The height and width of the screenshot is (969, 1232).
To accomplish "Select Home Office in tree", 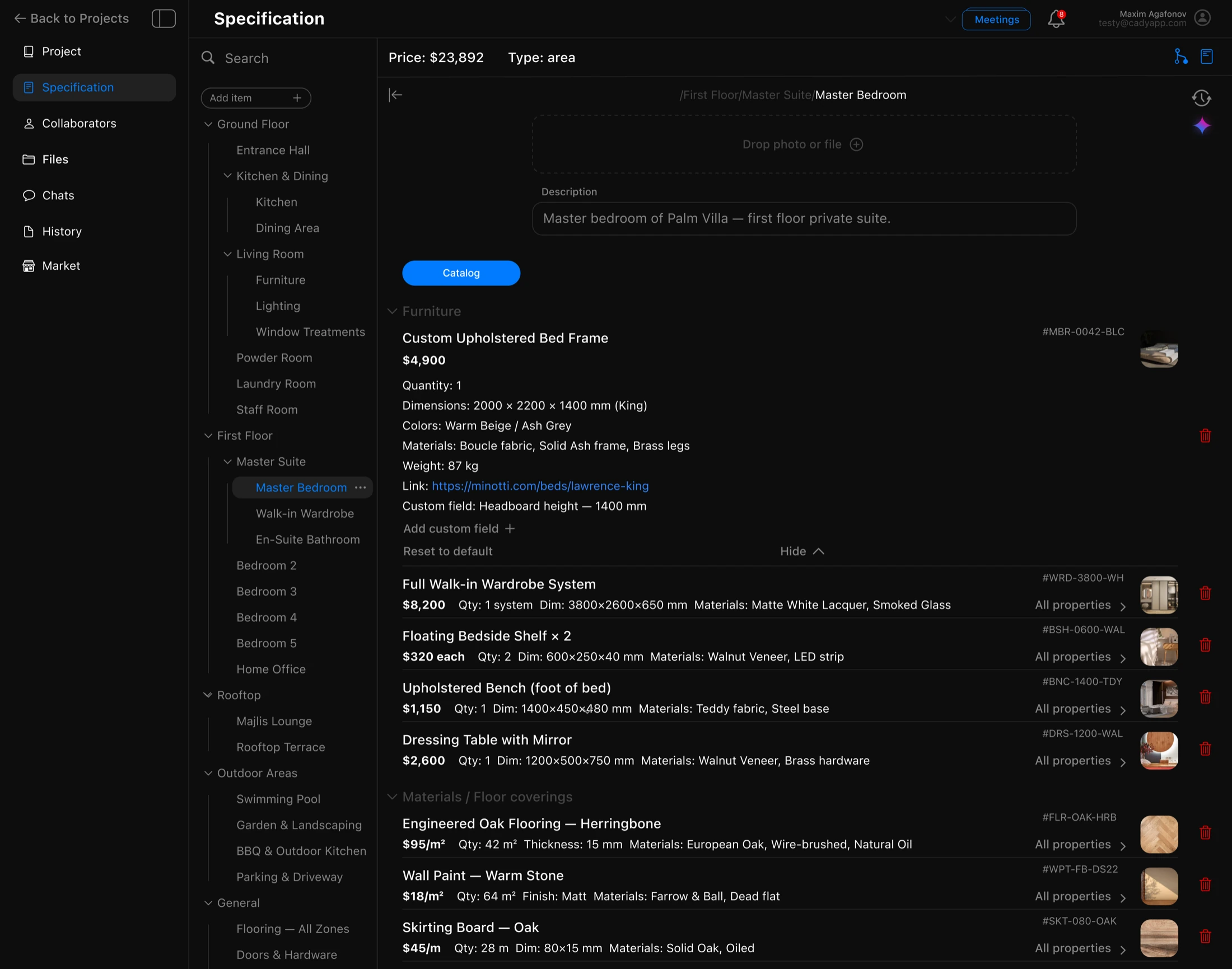I will (x=270, y=670).
